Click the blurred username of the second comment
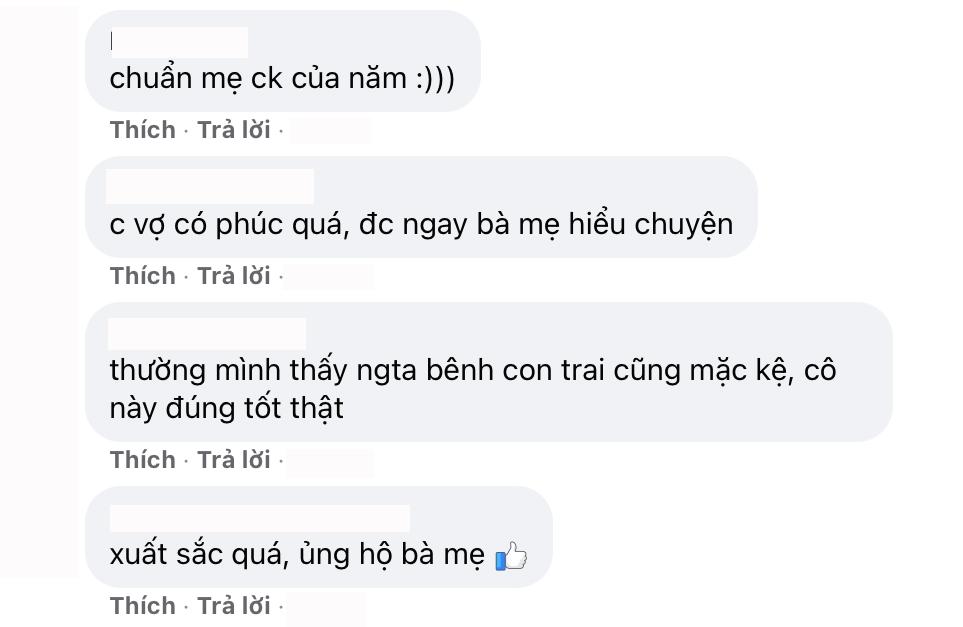963x627 pixels. point(212,187)
